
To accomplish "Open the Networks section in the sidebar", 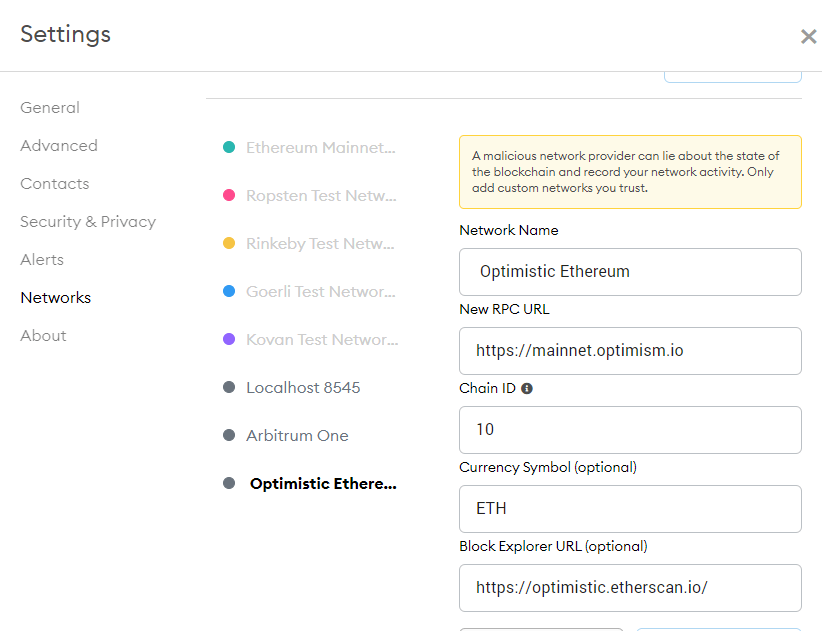I will pyautogui.click(x=55, y=297).
